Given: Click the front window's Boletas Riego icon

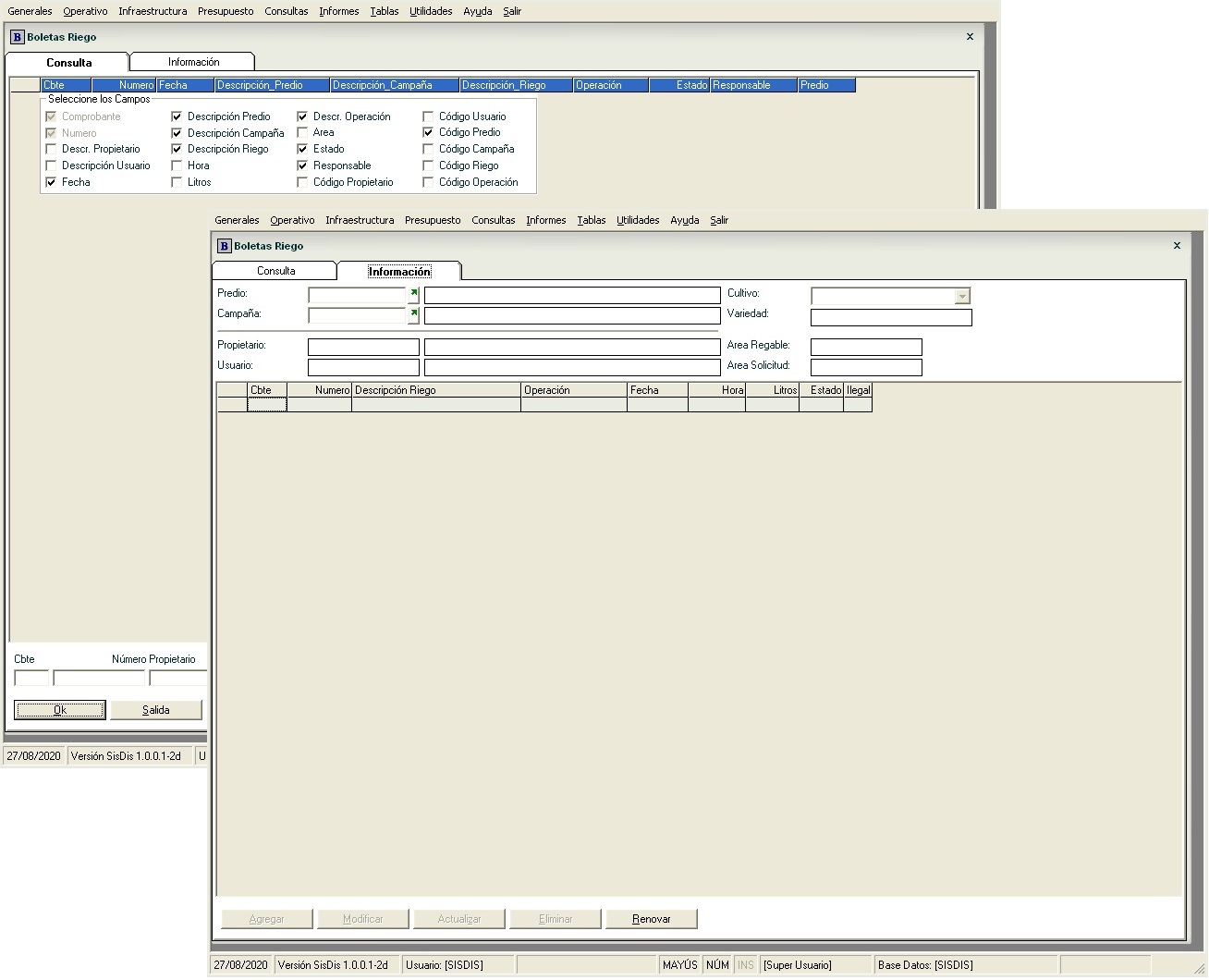Looking at the screenshot, I should (224, 246).
